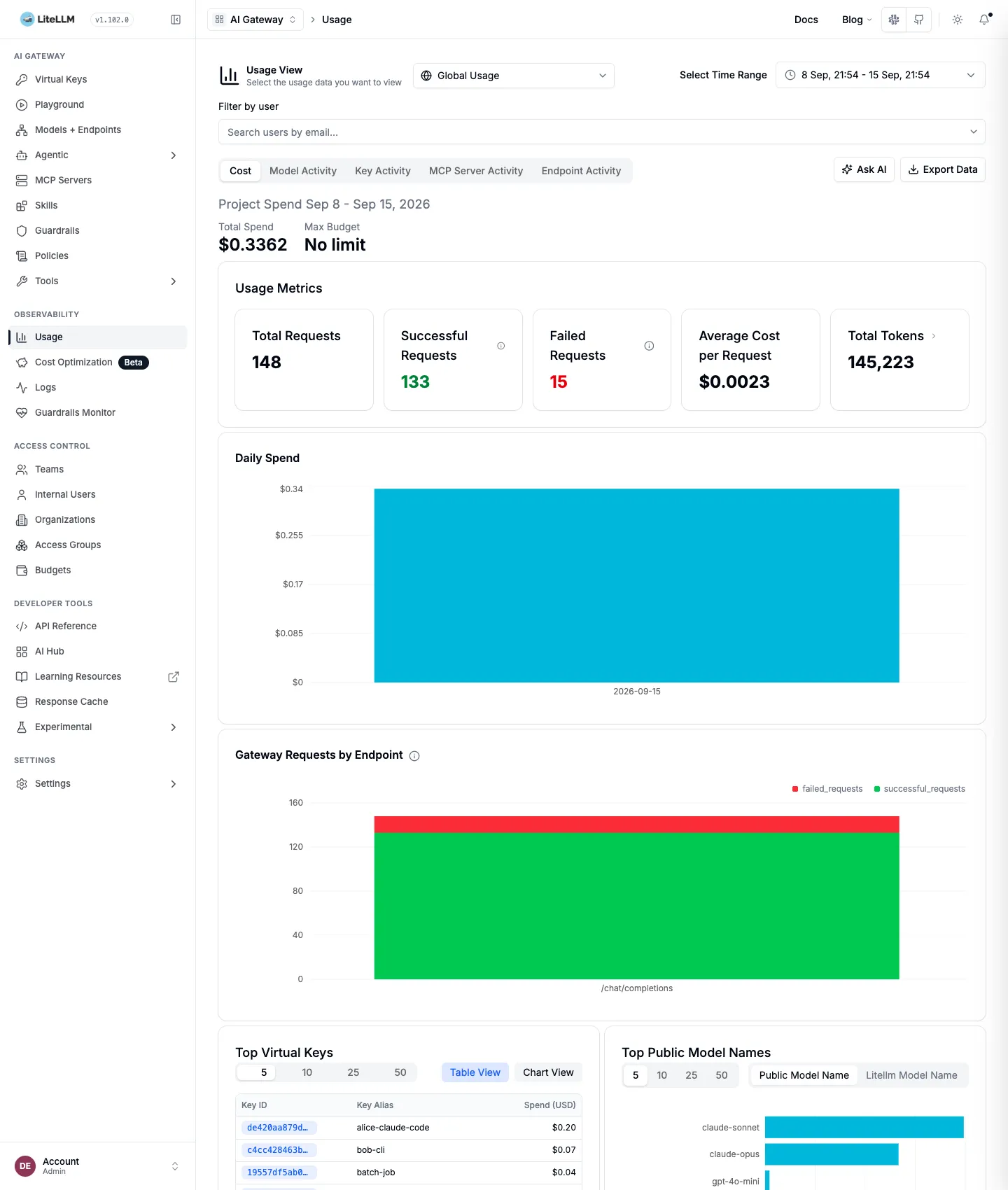The height and width of the screenshot is (1190, 1008).
Task: Open the Global Usage view dropdown
Action: [x=514, y=76]
